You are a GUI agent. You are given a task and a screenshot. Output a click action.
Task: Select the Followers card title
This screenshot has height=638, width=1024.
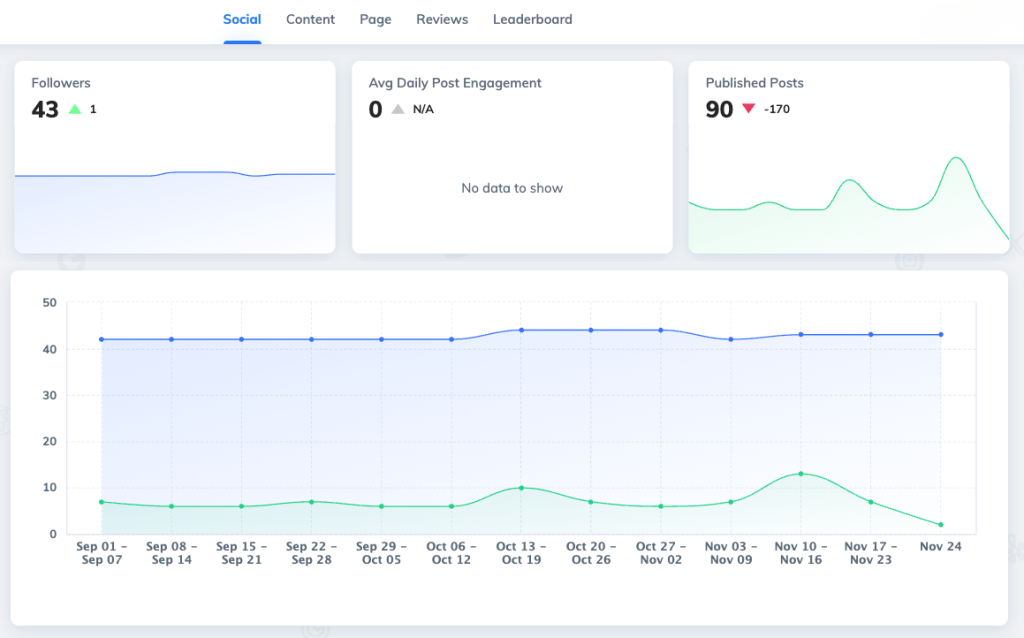(61, 83)
